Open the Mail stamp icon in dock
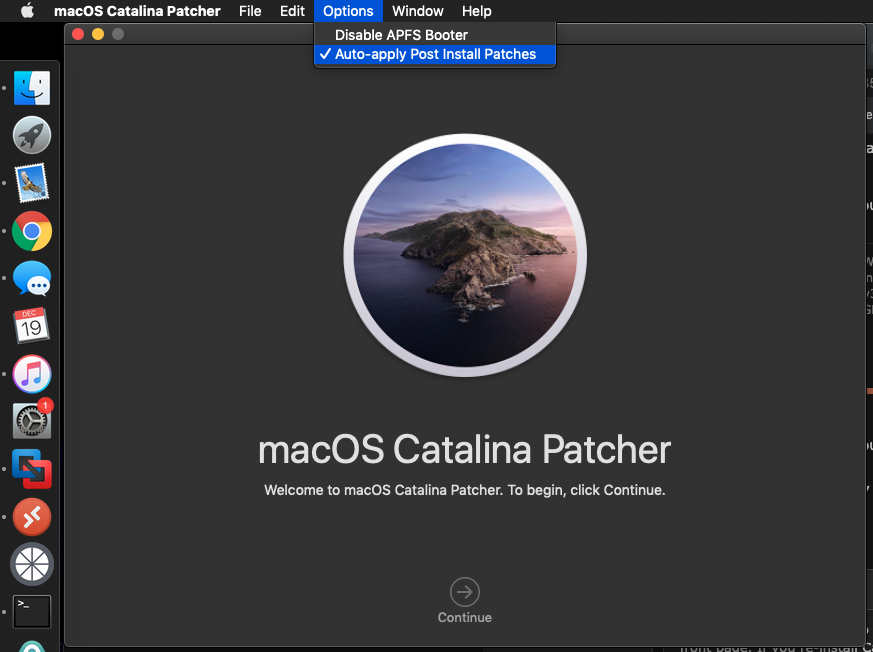This screenshot has height=652, width=873. tap(32, 183)
